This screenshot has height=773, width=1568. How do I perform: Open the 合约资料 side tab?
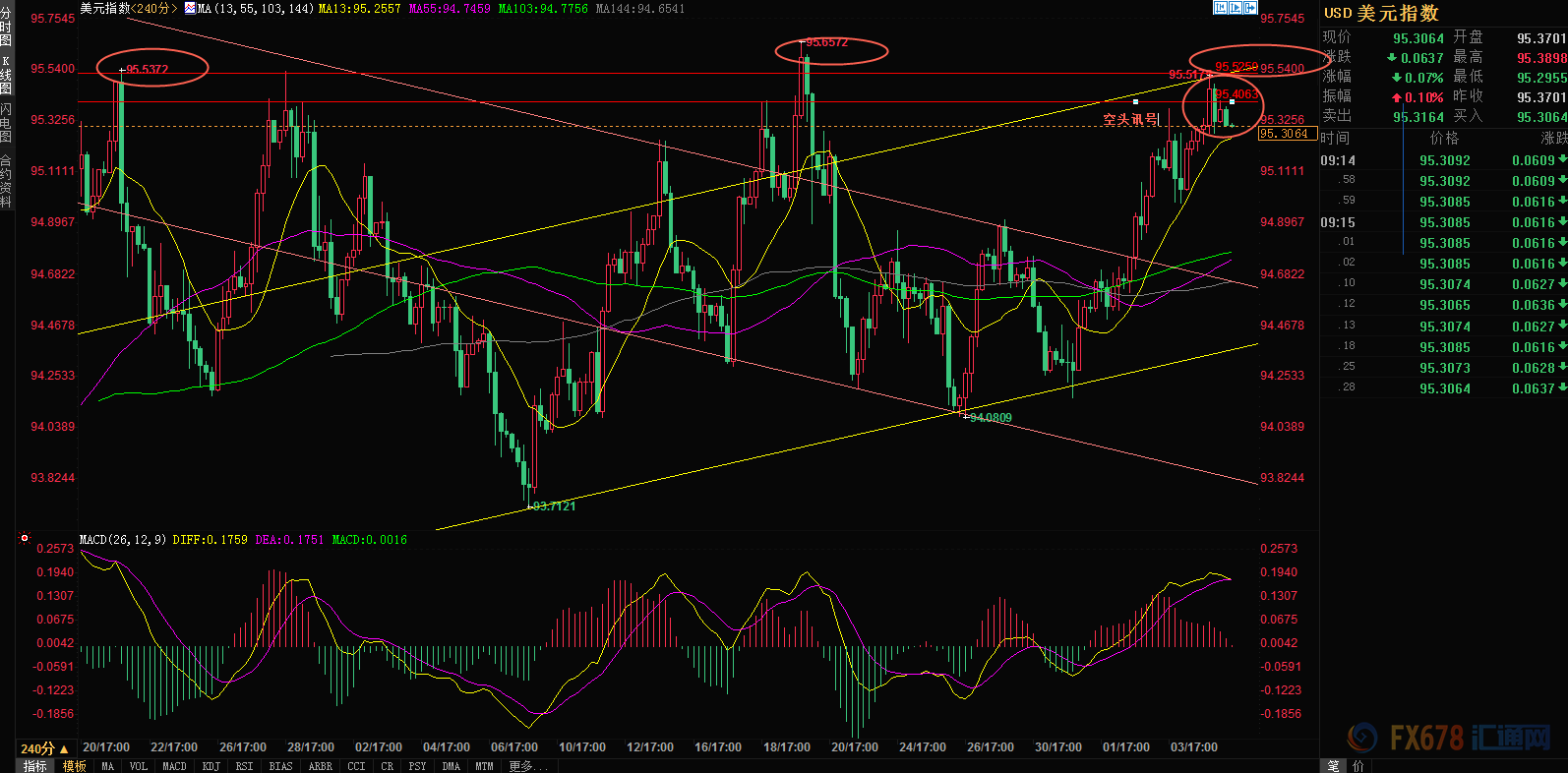coord(6,179)
